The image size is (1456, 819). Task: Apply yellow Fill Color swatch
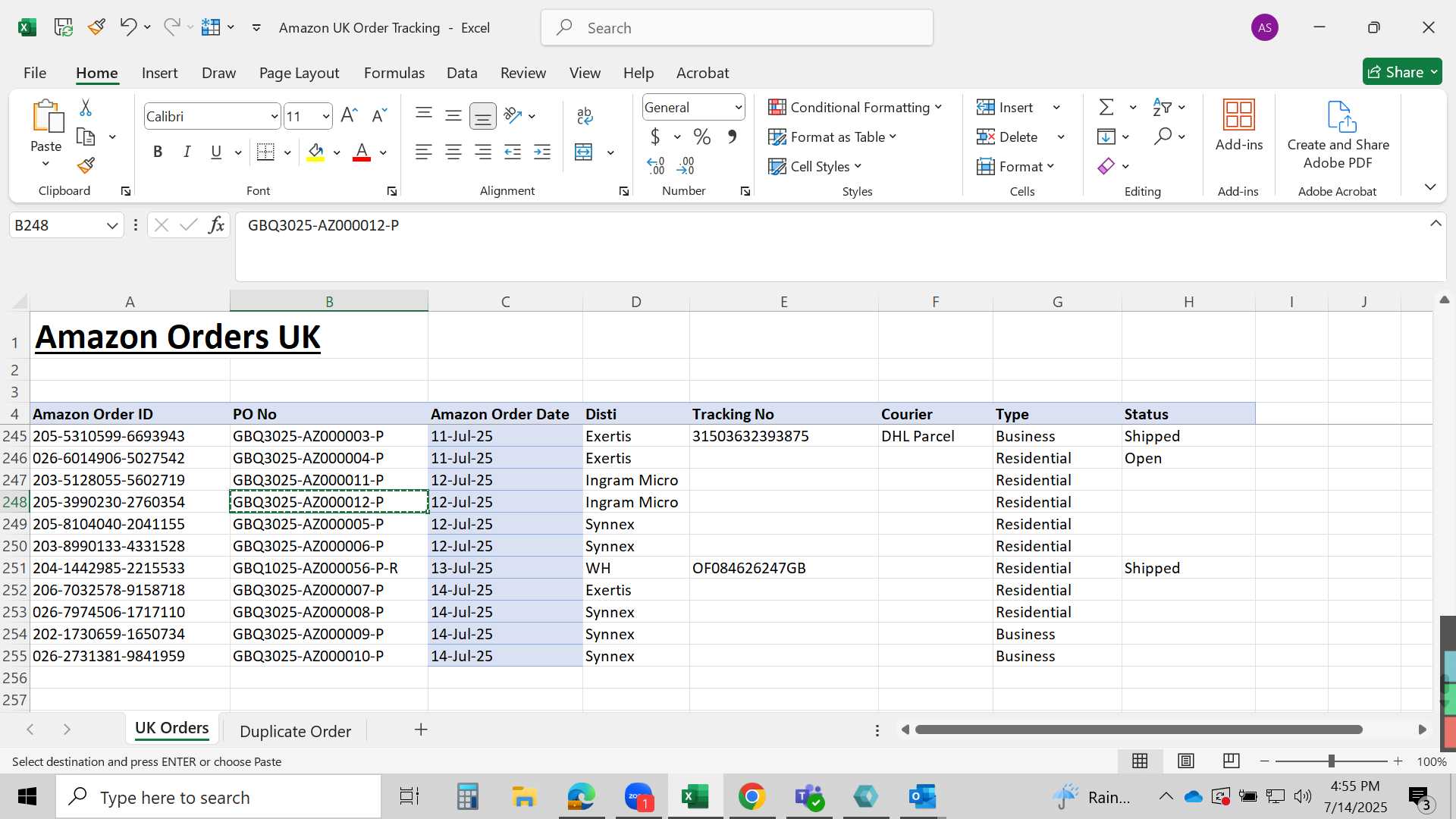316,152
